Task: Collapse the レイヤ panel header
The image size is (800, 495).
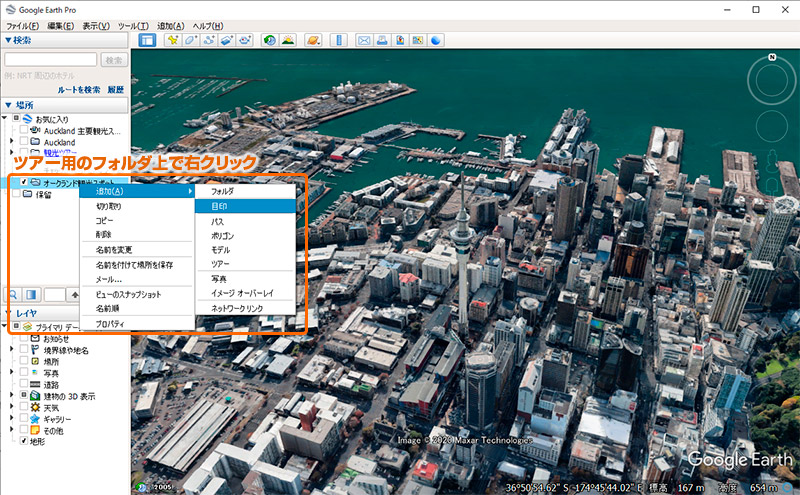Action: [x=41, y=313]
